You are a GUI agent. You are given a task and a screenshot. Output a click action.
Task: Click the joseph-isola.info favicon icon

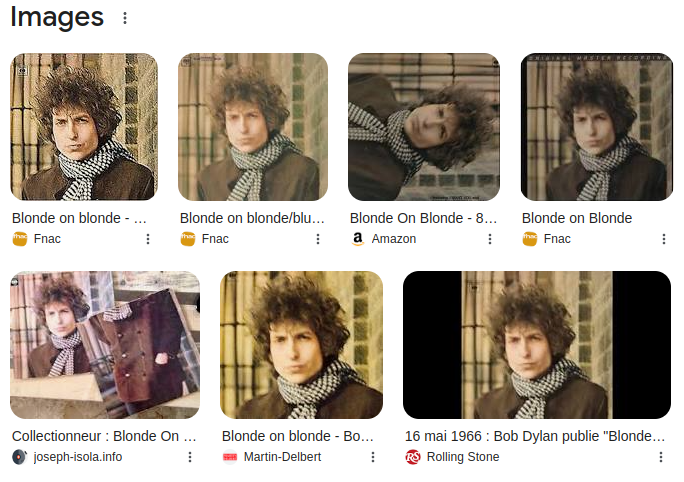[19, 457]
